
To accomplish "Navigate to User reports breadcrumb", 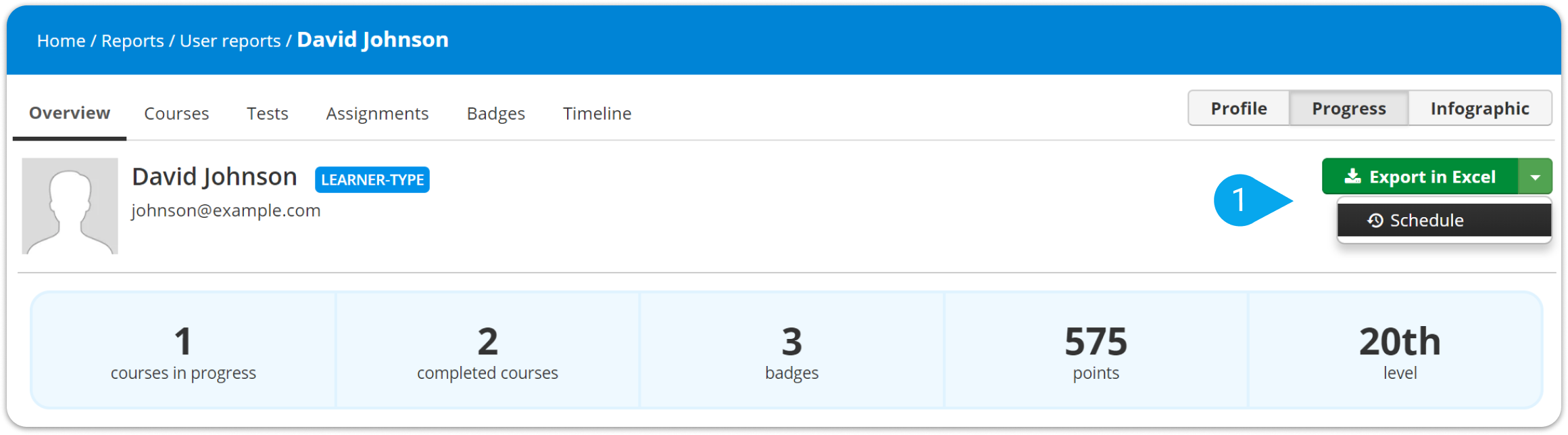I will [x=230, y=41].
